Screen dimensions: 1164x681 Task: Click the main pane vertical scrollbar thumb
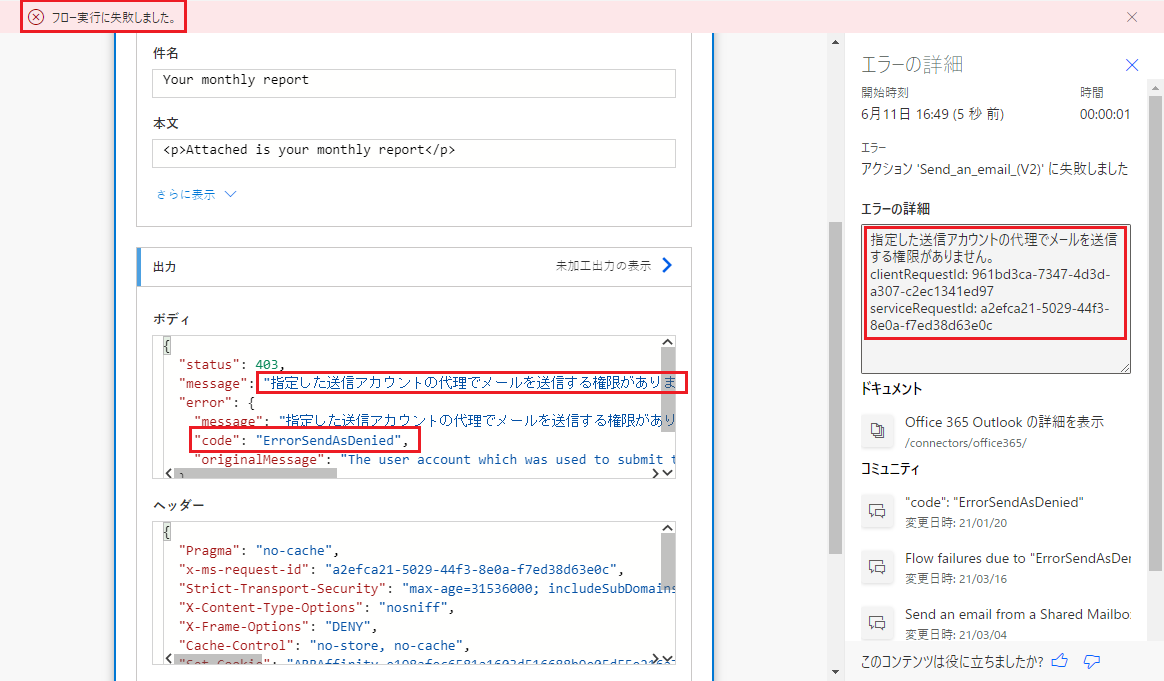pyautogui.click(x=835, y=386)
